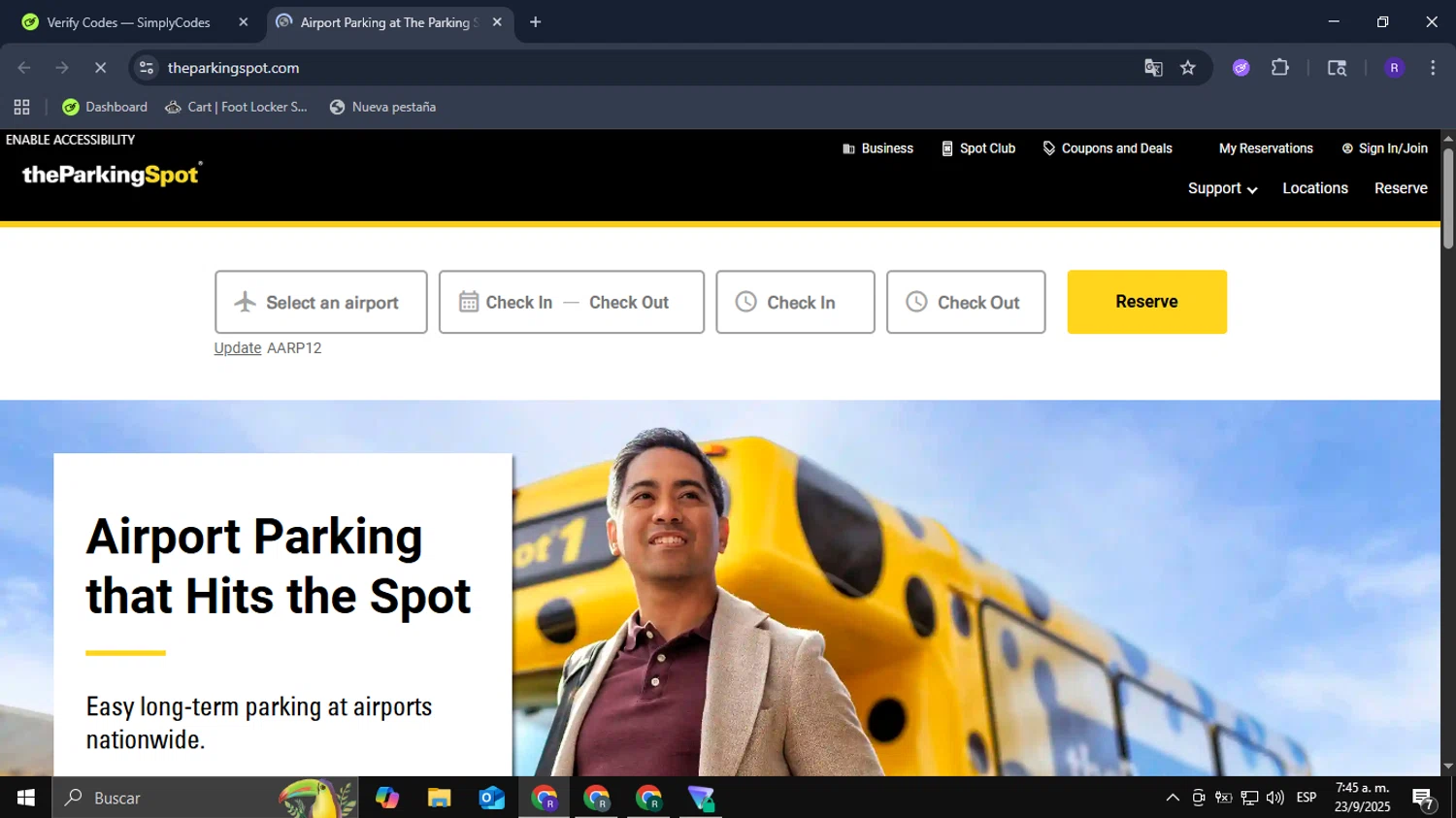
Task: Click the scrollbar down arrow
Action: coord(1448,767)
